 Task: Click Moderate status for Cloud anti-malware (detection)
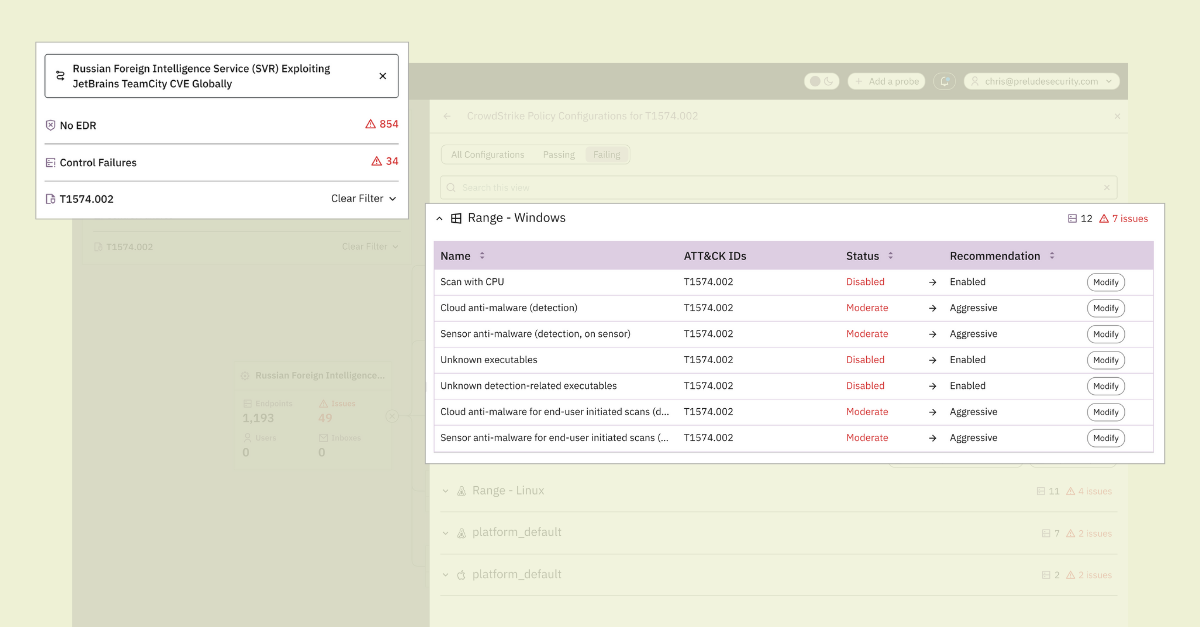[x=867, y=308]
